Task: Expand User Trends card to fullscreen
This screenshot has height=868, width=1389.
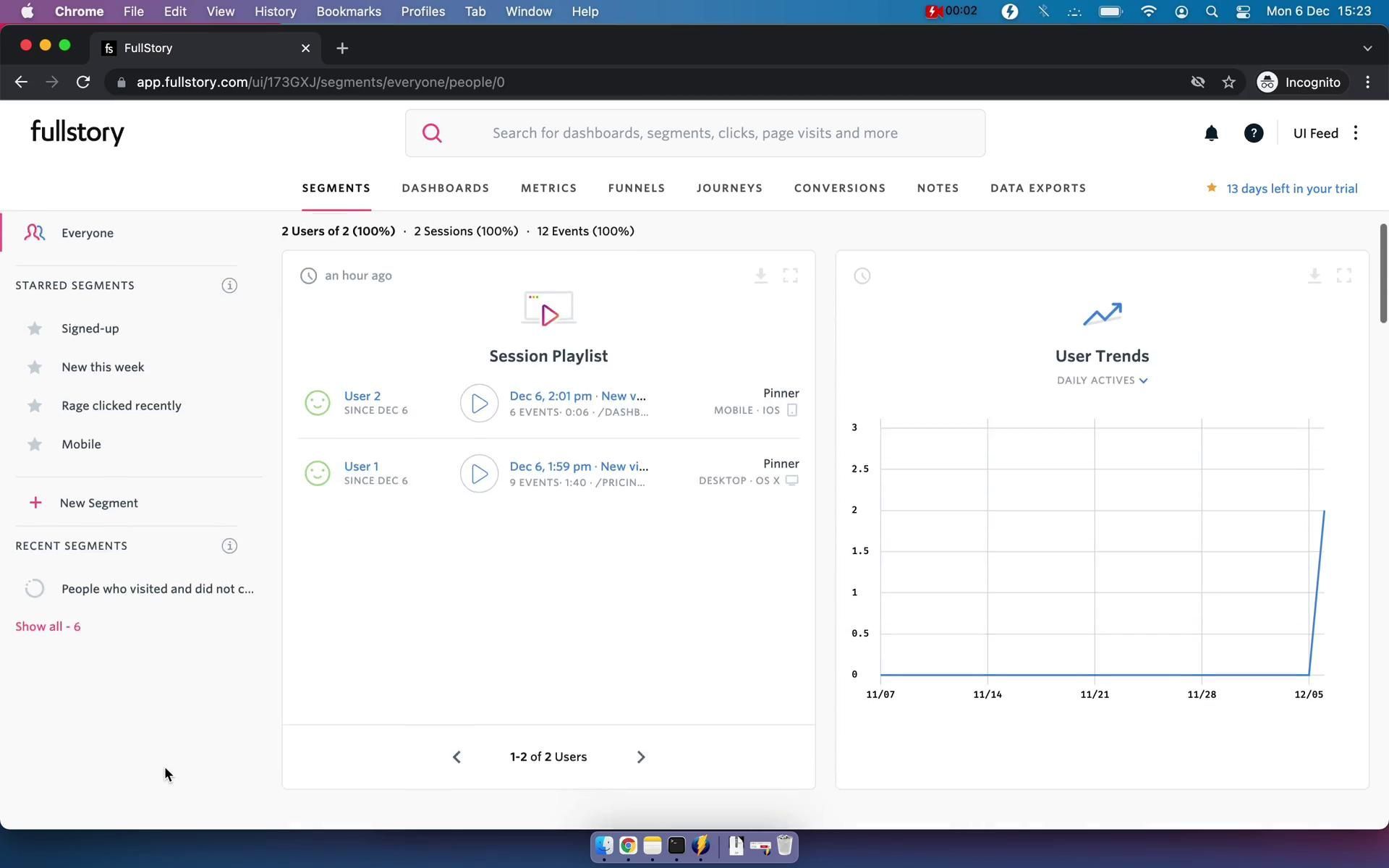Action: click(1343, 276)
